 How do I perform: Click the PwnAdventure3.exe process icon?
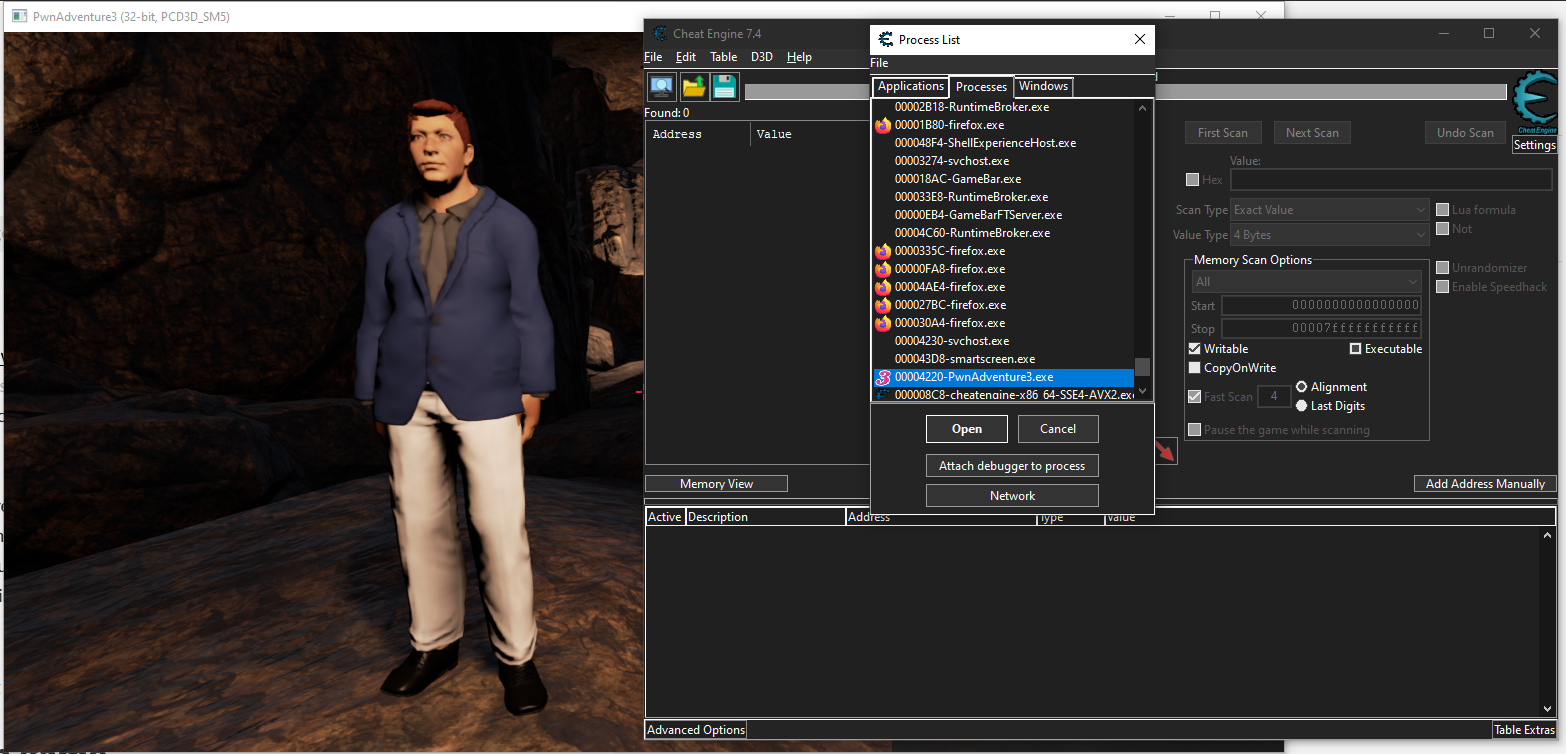click(883, 377)
